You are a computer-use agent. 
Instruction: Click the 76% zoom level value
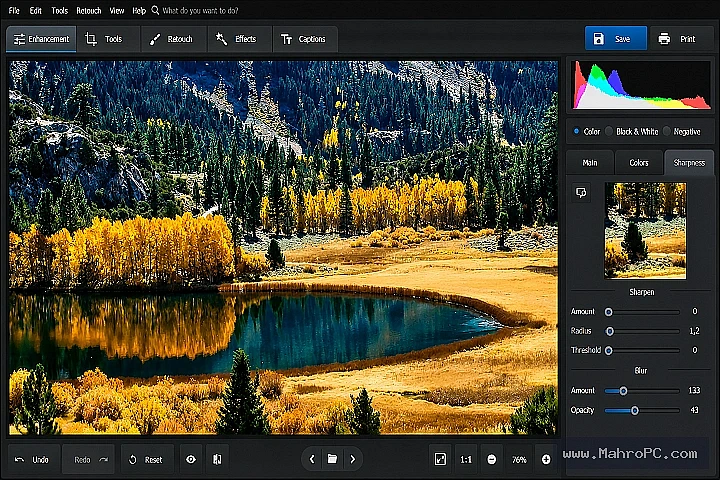tap(519, 459)
